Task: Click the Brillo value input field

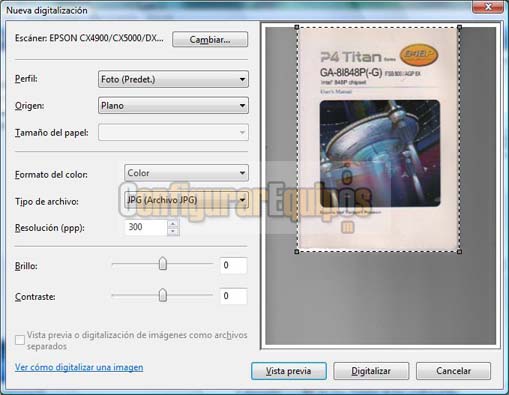Action: (x=233, y=265)
